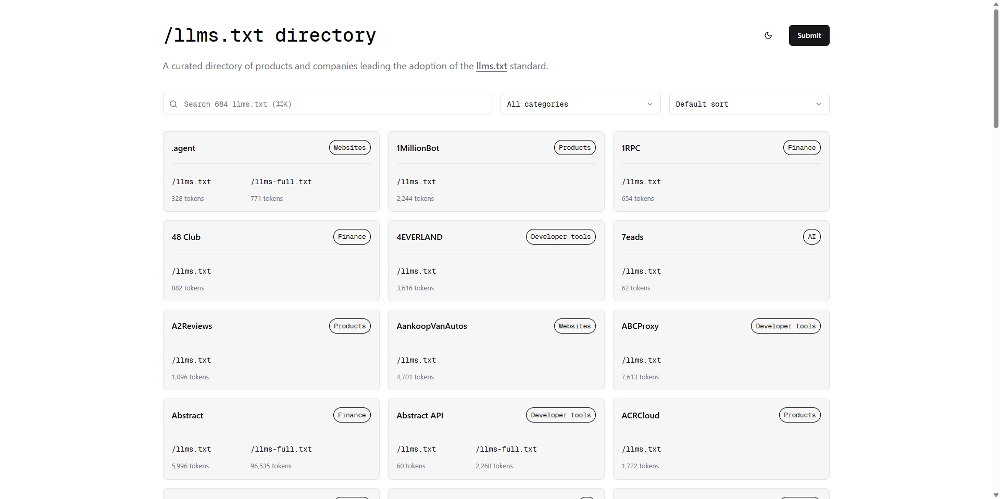
Task: Open 4EVERLAND /llms.txt link
Action: point(416,271)
